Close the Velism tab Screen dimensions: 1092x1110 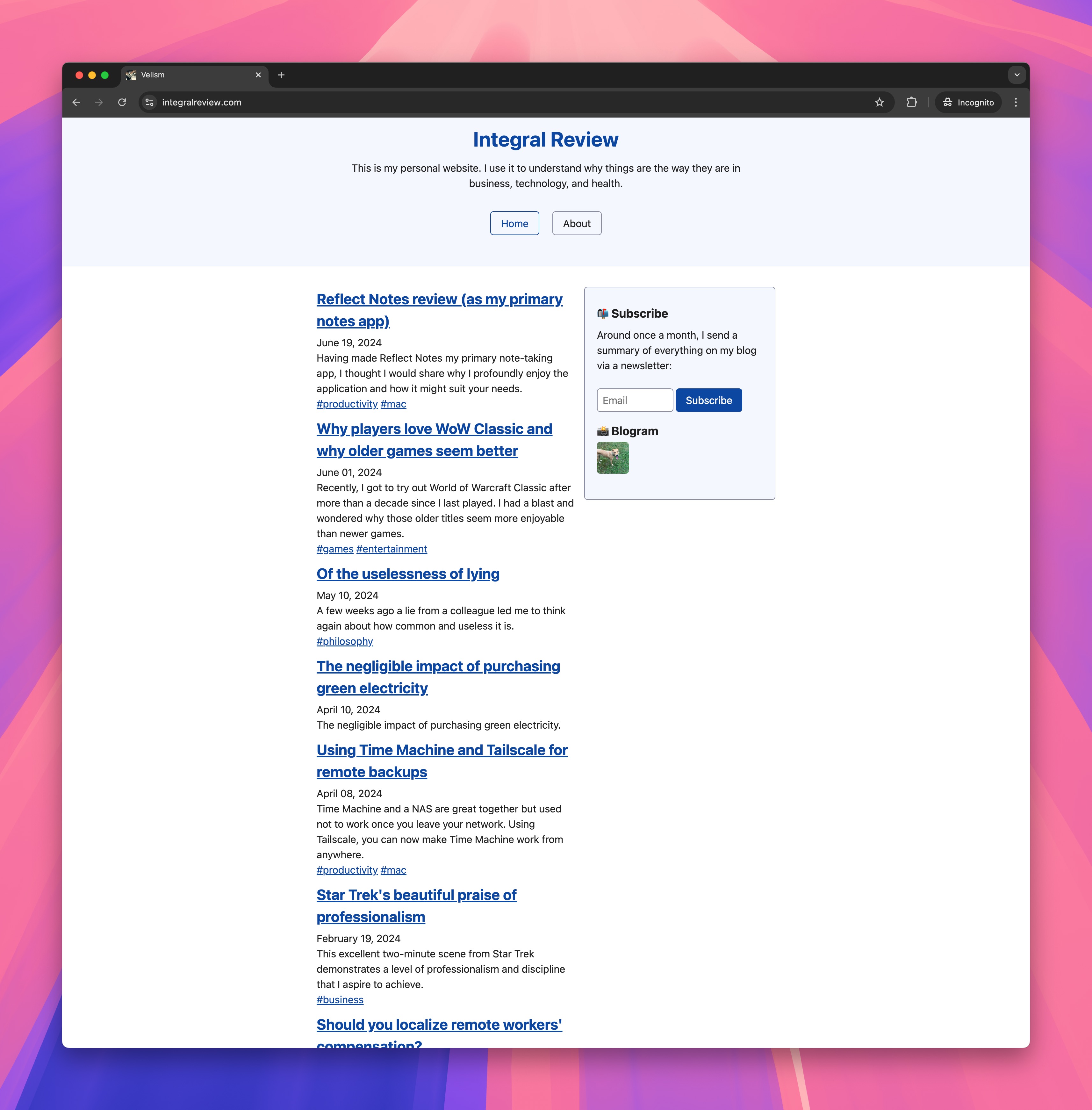(258, 75)
